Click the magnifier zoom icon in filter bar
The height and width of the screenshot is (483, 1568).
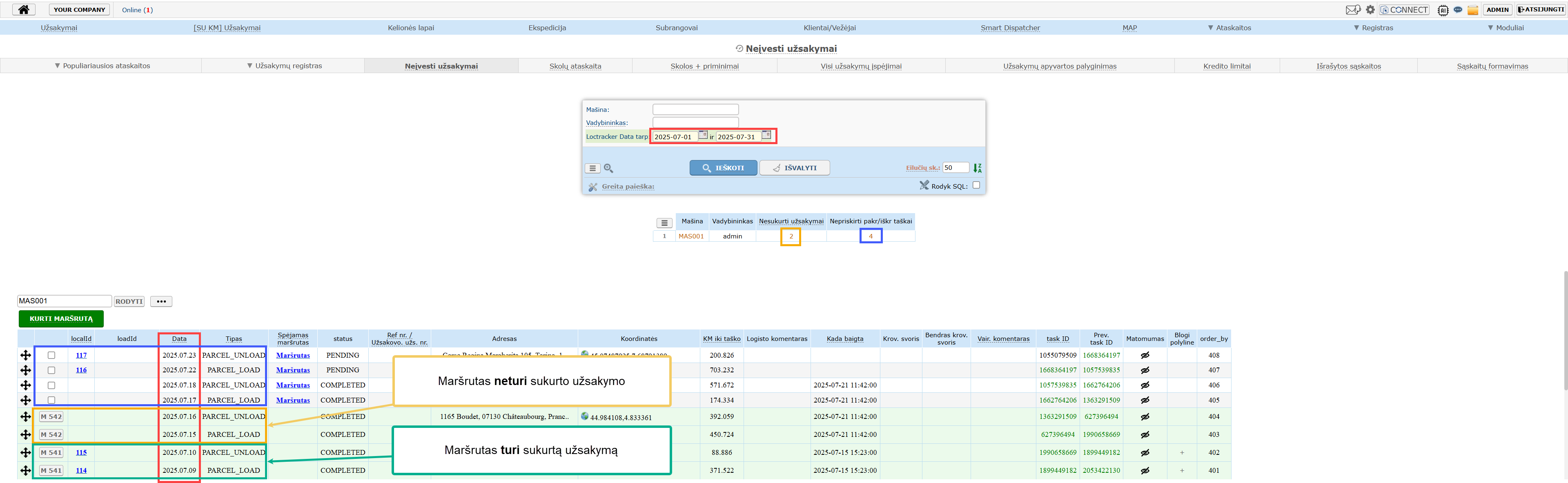(x=608, y=169)
